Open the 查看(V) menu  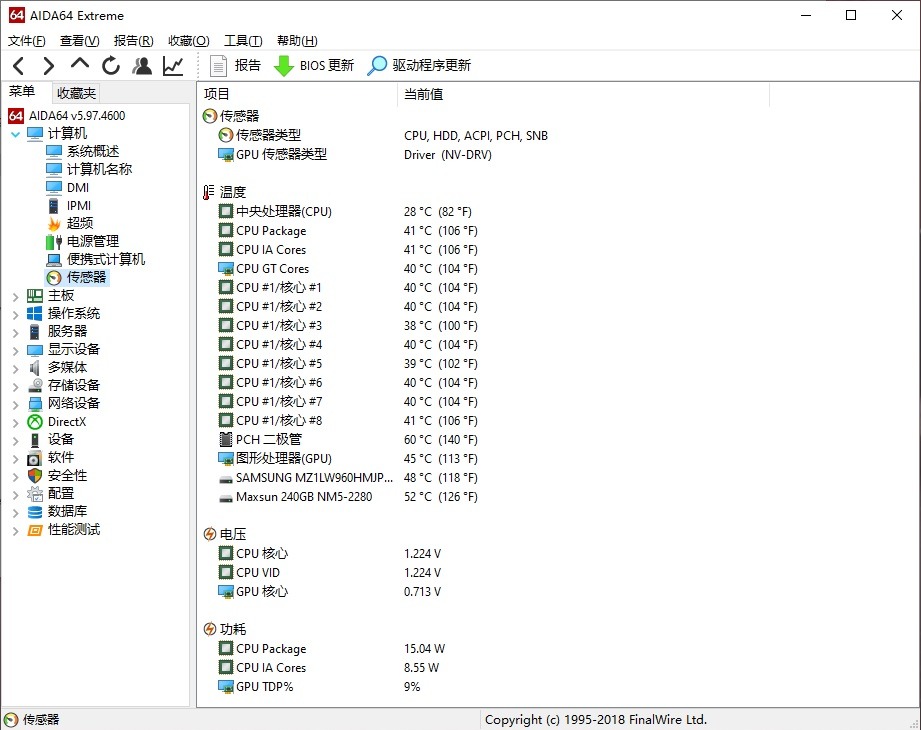coord(79,41)
